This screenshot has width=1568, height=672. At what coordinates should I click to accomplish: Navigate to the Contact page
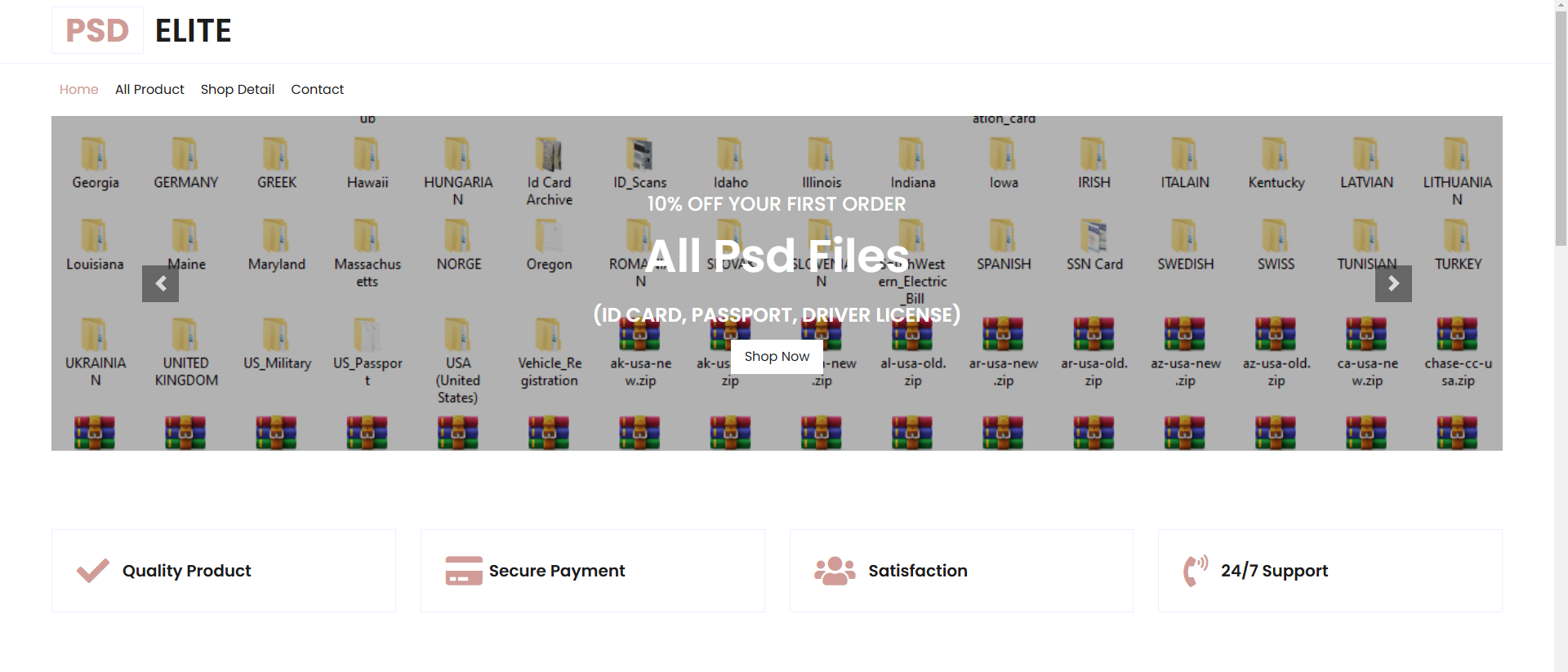pyautogui.click(x=318, y=89)
